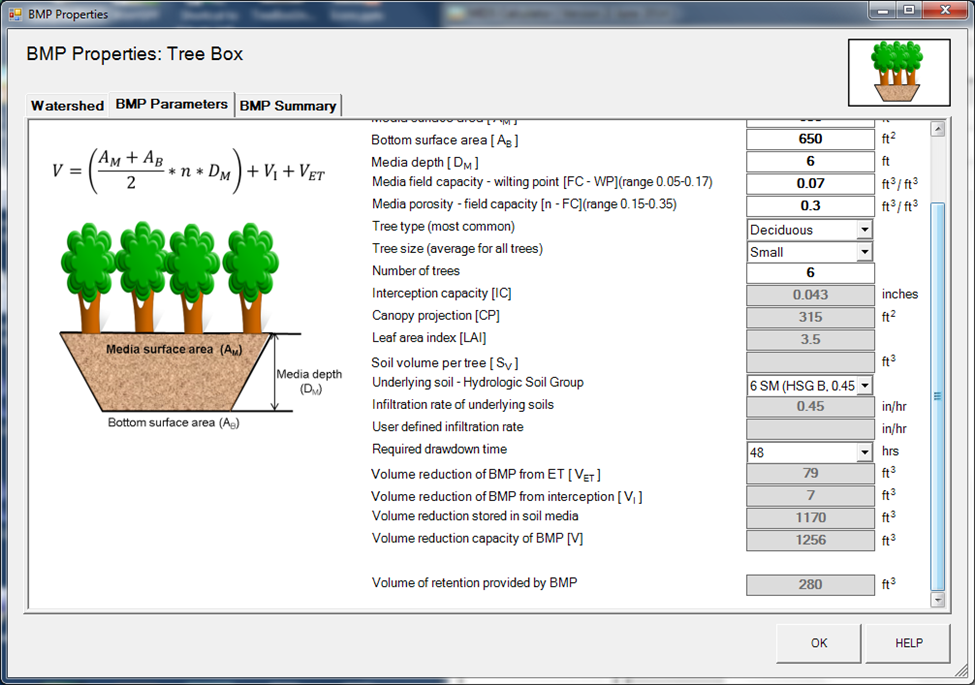Click the vertical scrollbar thumb
Screen dimensions: 975x685
937,395
